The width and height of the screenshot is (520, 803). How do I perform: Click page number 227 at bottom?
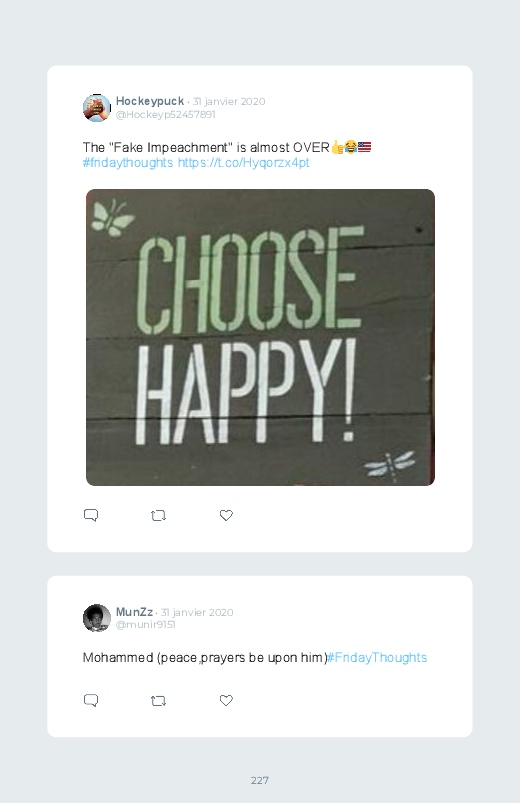click(260, 780)
